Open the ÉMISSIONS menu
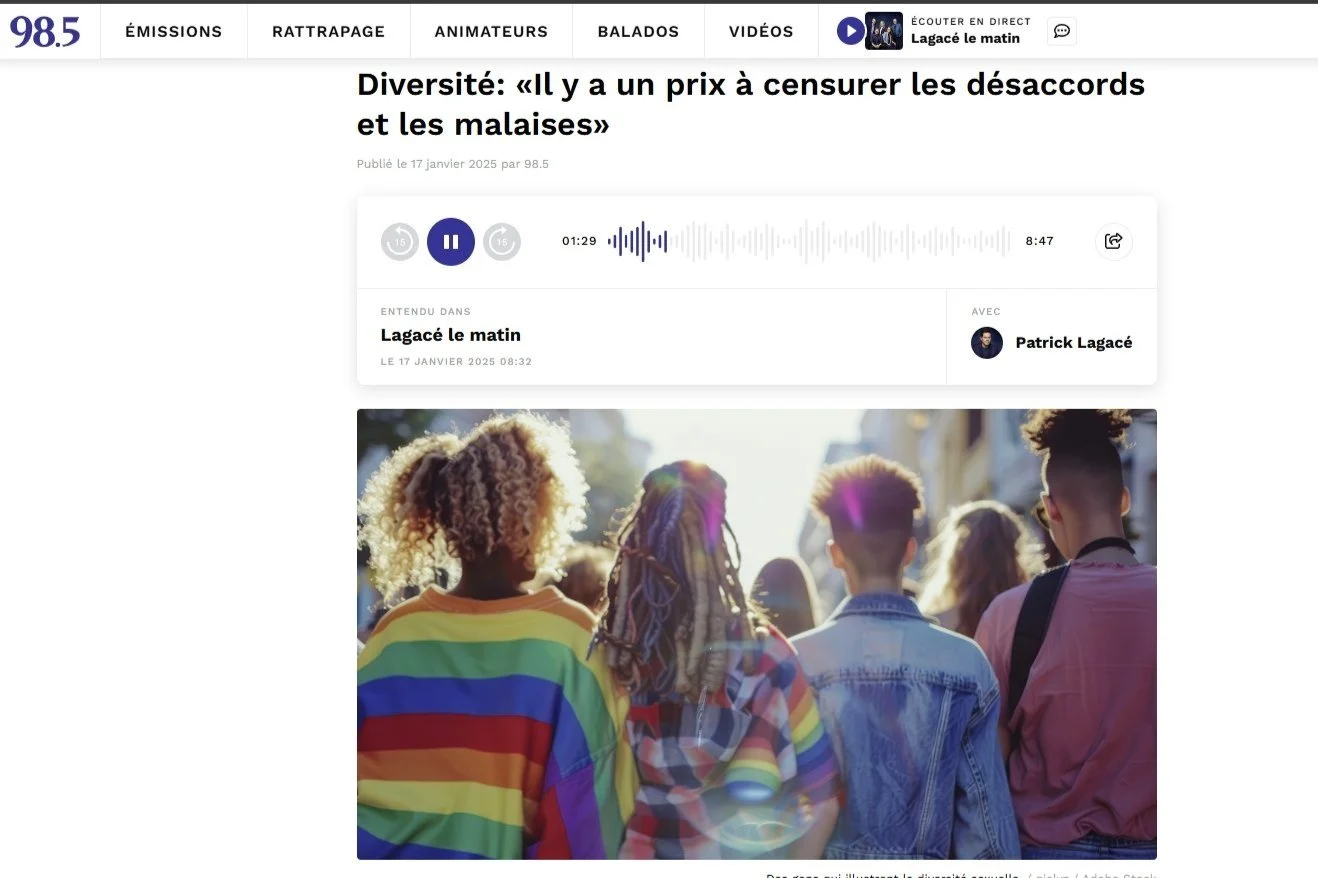The width and height of the screenshot is (1318, 878). (174, 31)
